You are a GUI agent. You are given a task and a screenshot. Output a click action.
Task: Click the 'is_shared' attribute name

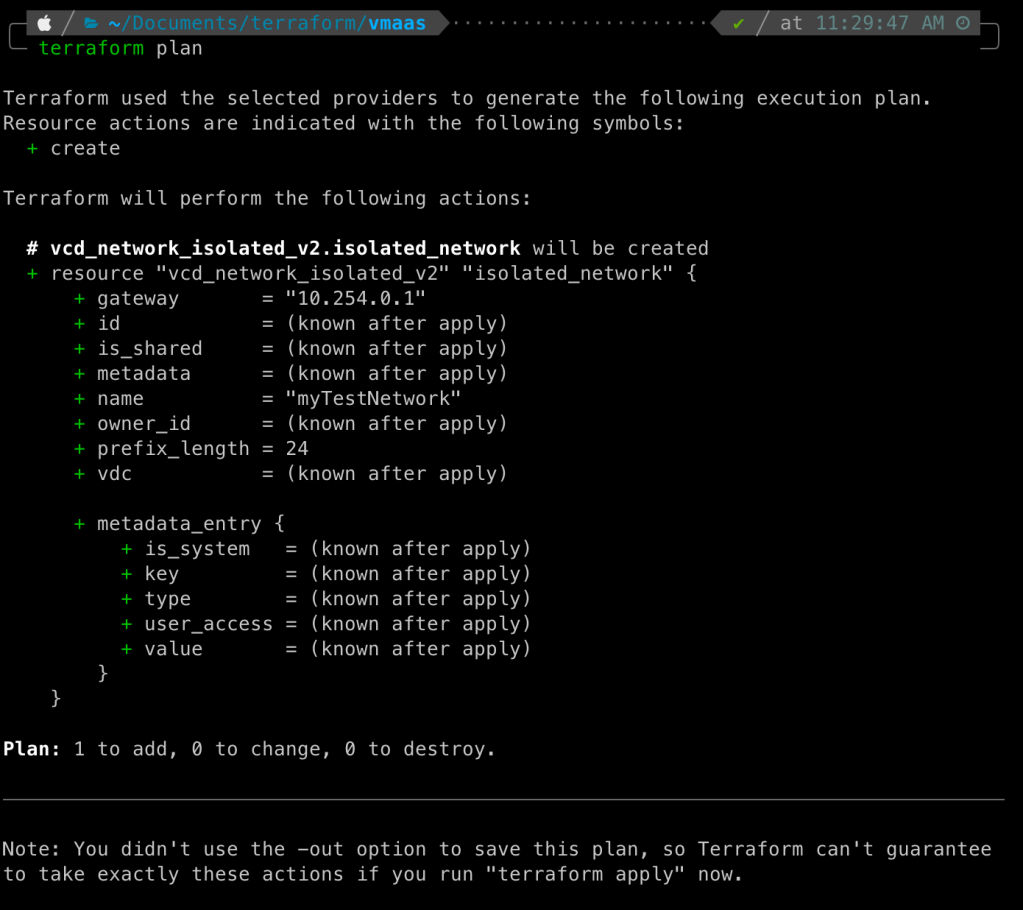[150, 348]
